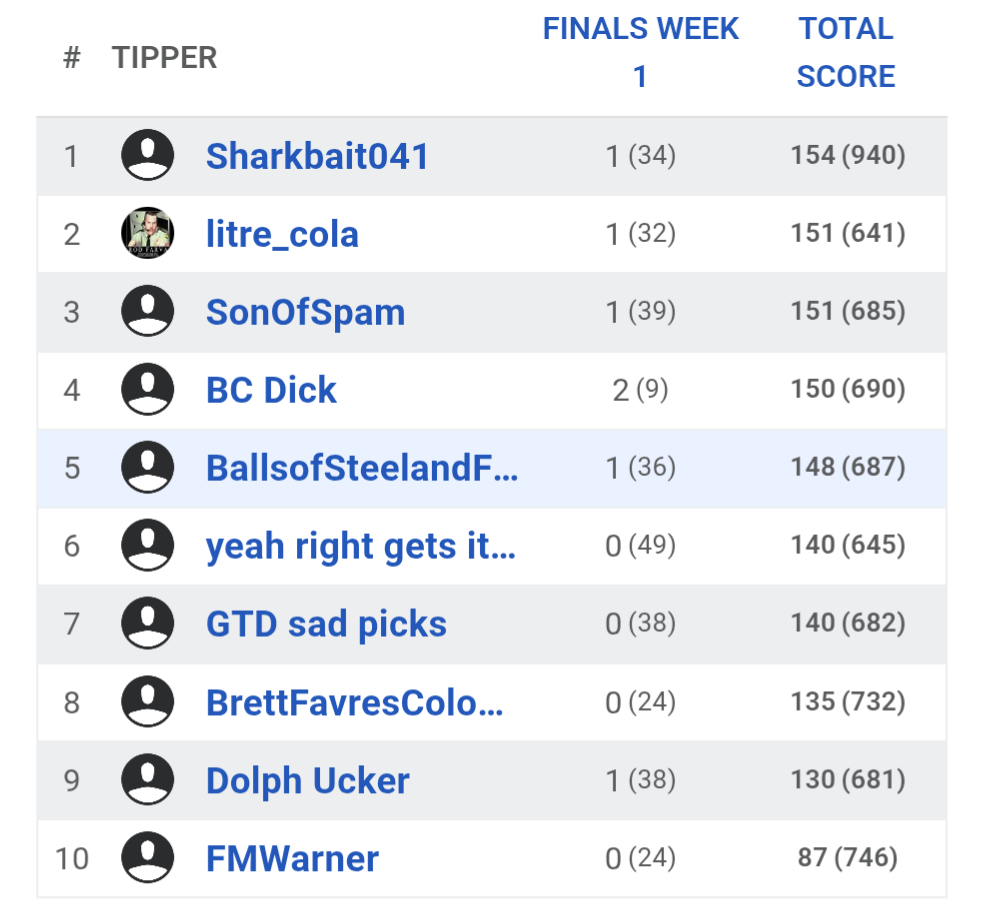The height and width of the screenshot is (922, 989).
Task: Click the avatar icon beside BrettFavresColo…
Action: click(x=147, y=702)
